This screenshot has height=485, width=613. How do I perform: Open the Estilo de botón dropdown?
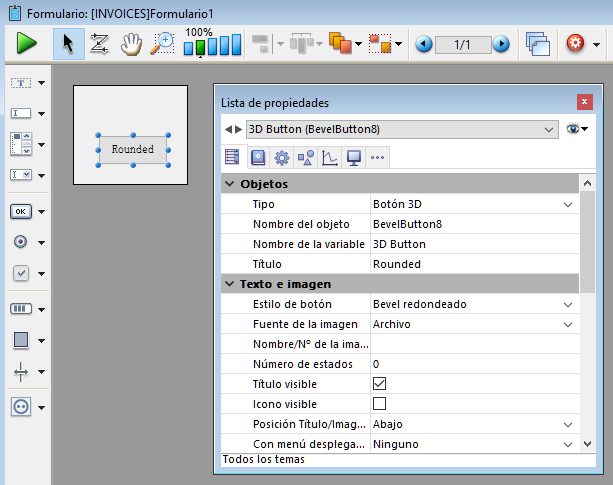click(568, 304)
